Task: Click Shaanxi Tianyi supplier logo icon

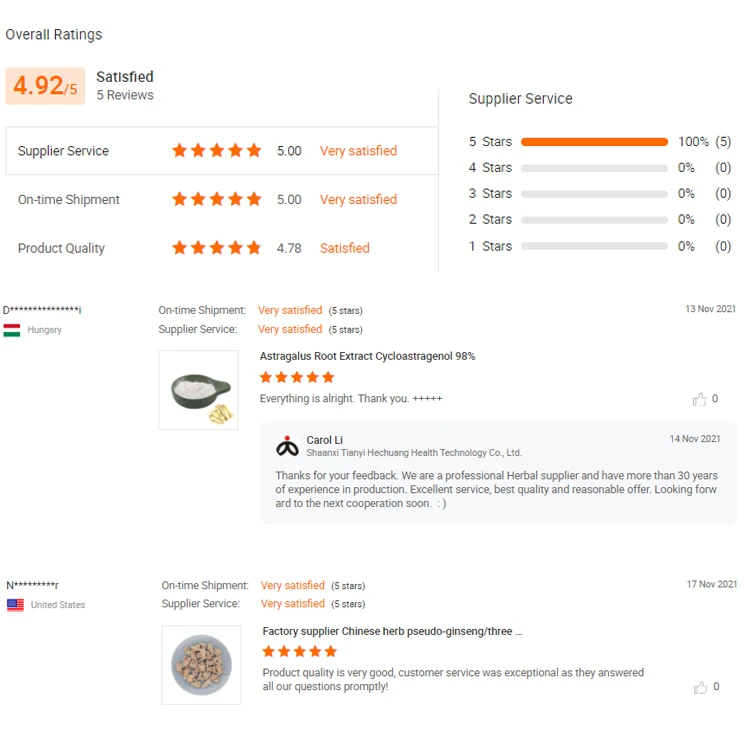Action: point(287,446)
